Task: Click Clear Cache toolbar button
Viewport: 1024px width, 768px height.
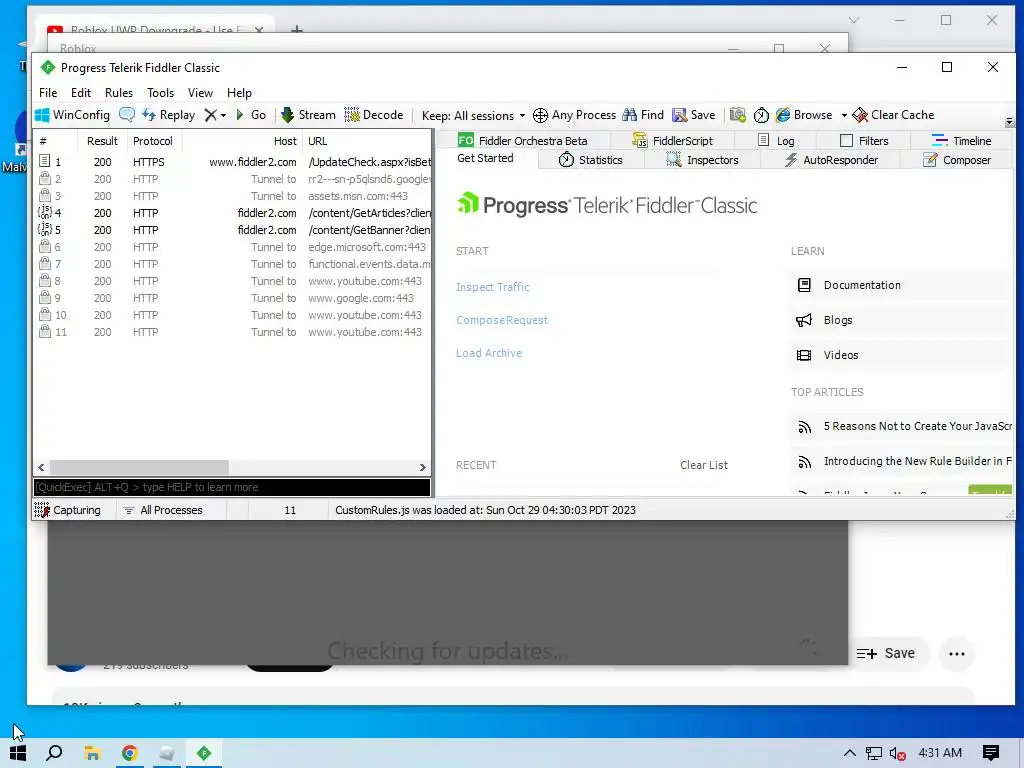Action: click(893, 115)
